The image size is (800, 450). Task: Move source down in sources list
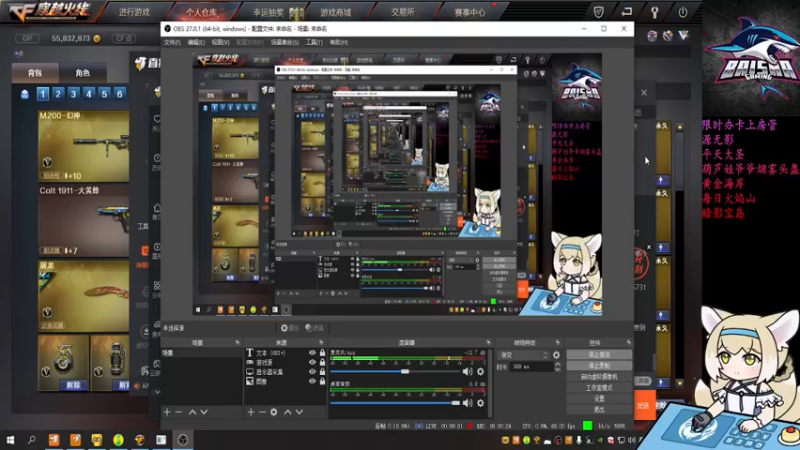pyautogui.click(x=299, y=412)
